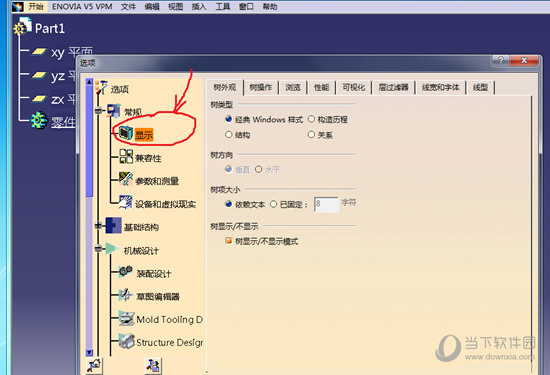Switch to the 浏览 tab
Image resolution: width=550 pixels, height=375 pixels.
[293, 87]
